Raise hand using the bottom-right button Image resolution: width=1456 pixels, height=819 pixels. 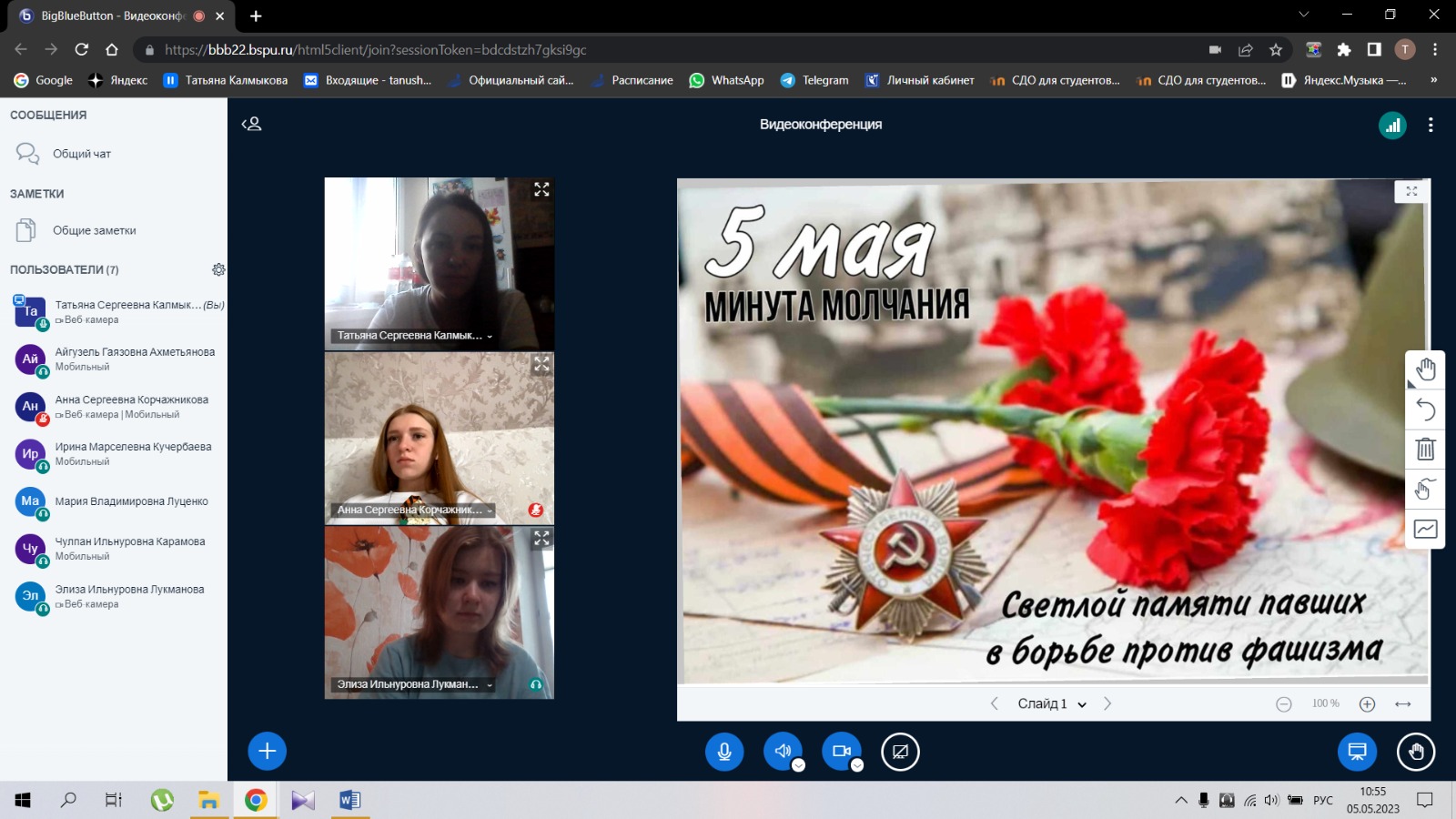click(x=1416, y=752)
